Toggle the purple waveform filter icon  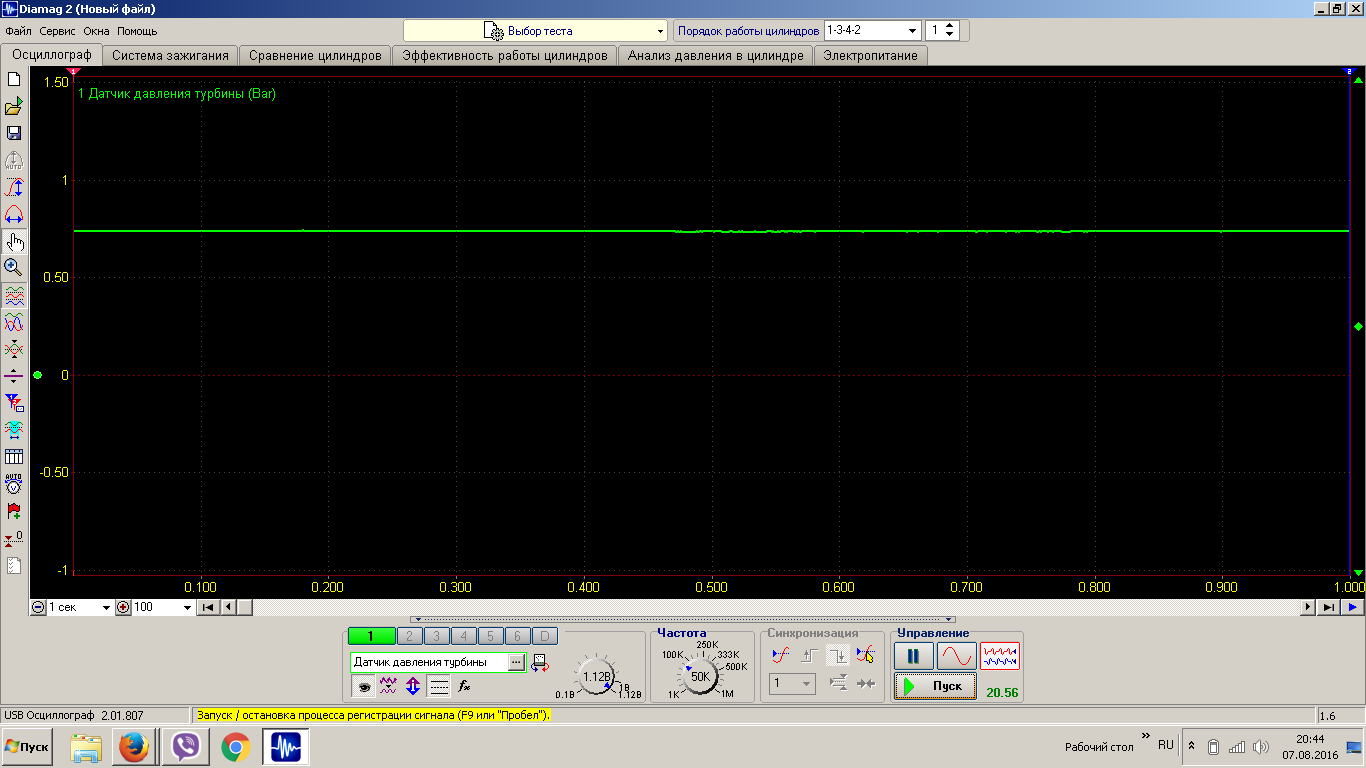pyautogui.click(x=388, y=686)
